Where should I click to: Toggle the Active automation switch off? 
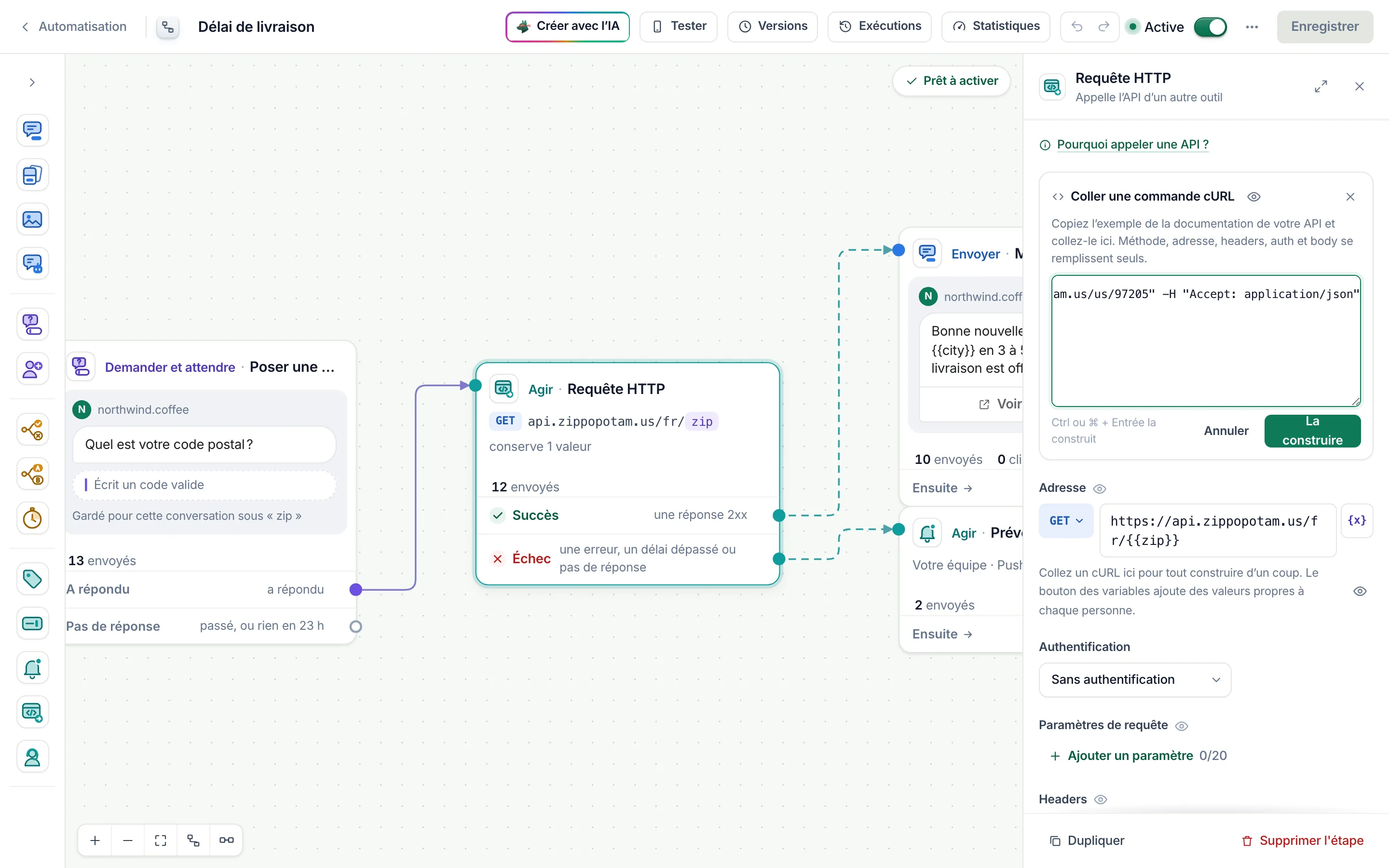[x=1210, y=27]
